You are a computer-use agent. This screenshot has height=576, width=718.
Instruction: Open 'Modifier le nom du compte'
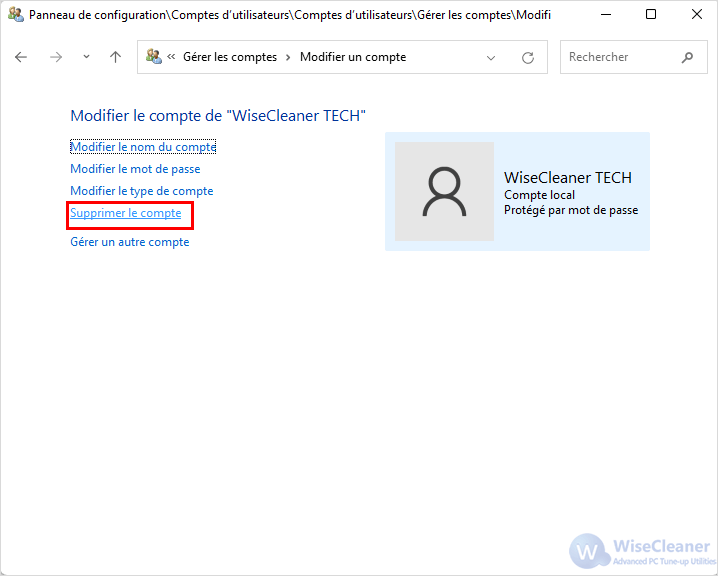pos(143,147)
